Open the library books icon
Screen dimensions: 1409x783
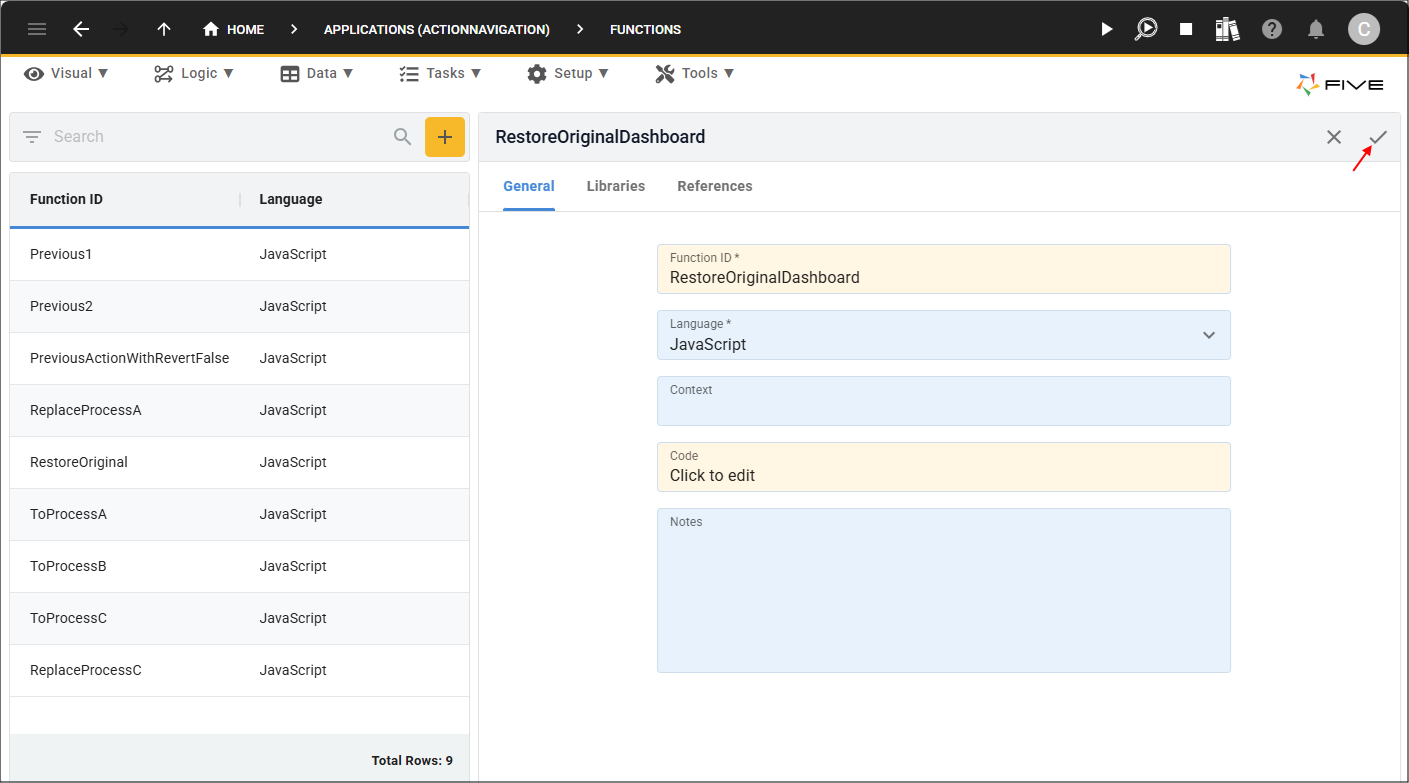[x=1228, y=29]
